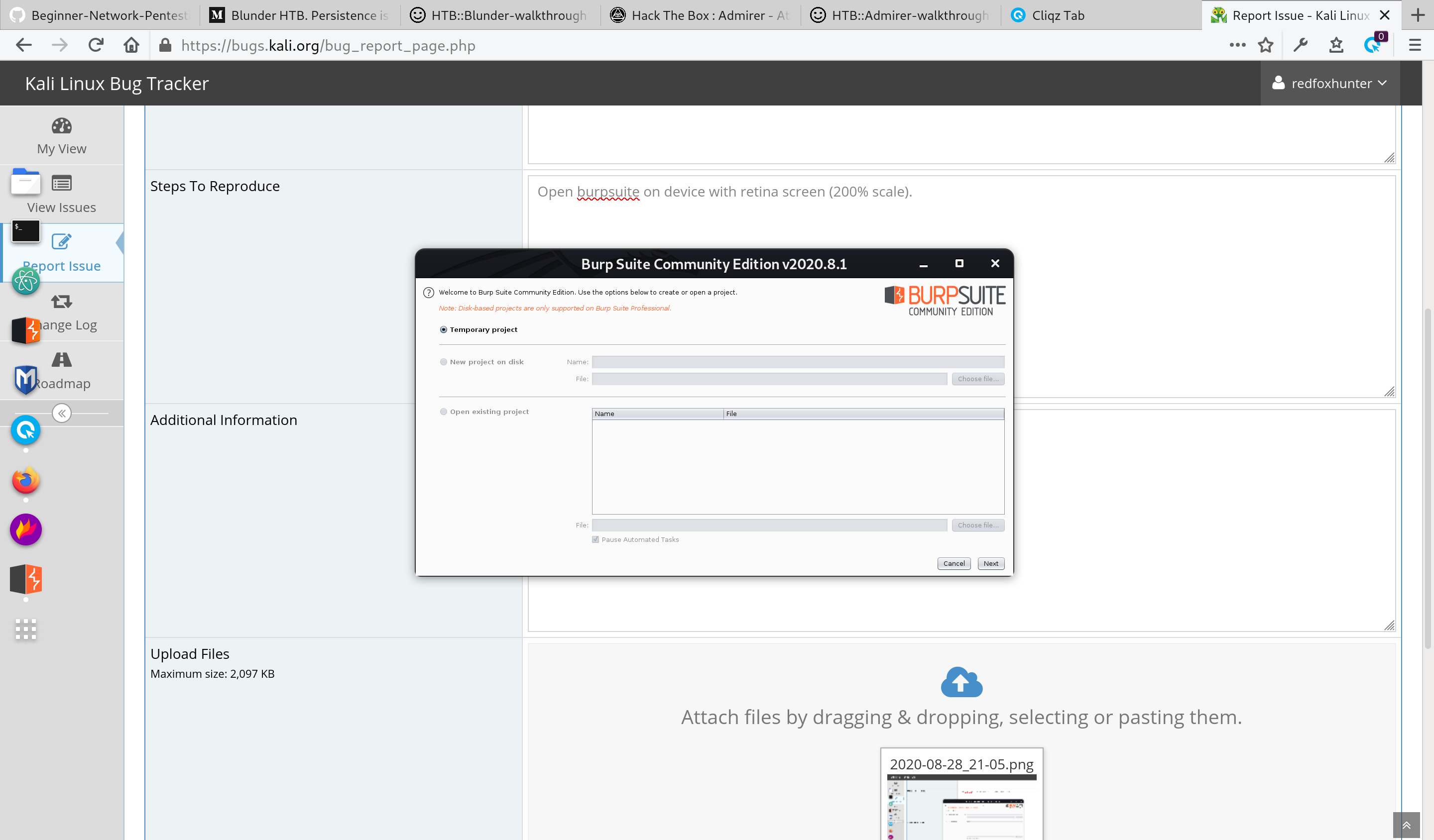Viewport: 1434px width, 840px height.
Task: Open the browser hamburger menu
Action: point(1415,45)
